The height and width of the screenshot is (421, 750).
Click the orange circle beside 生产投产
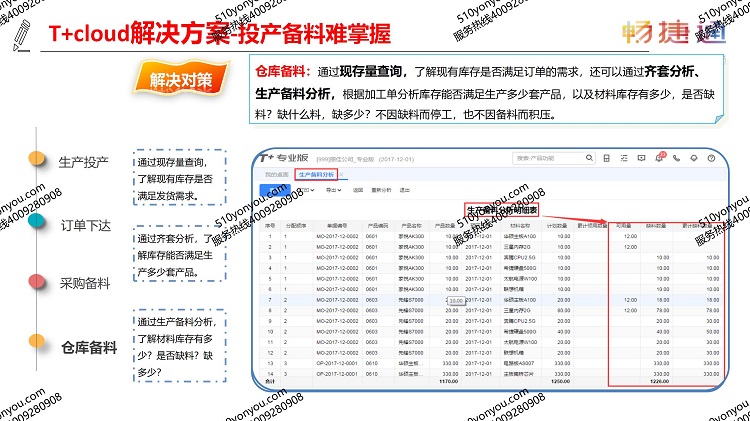tap(37, 158)
